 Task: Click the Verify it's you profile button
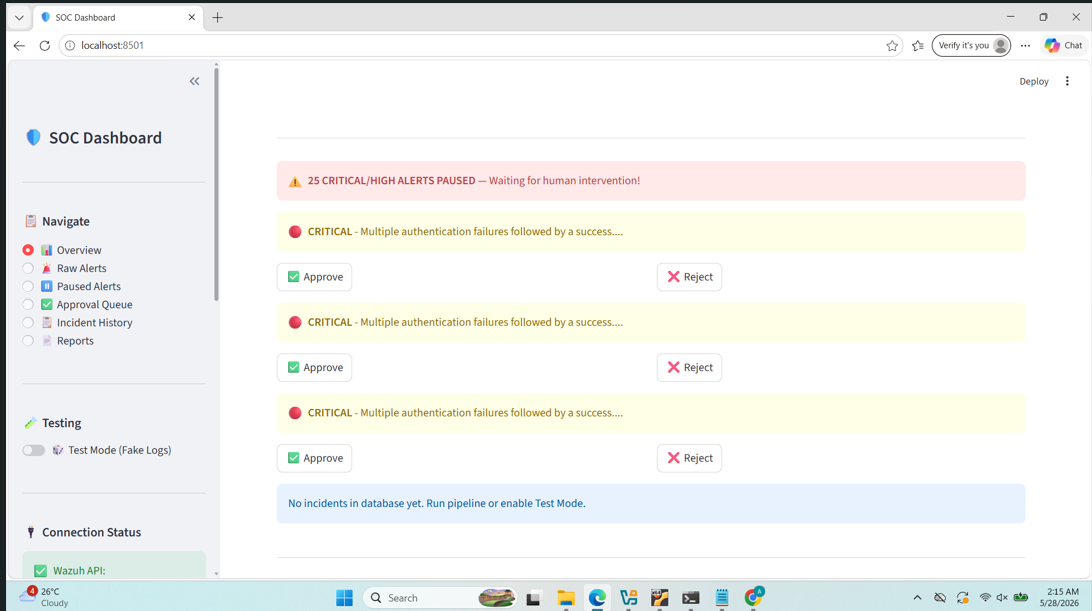[x=972, y=45]
